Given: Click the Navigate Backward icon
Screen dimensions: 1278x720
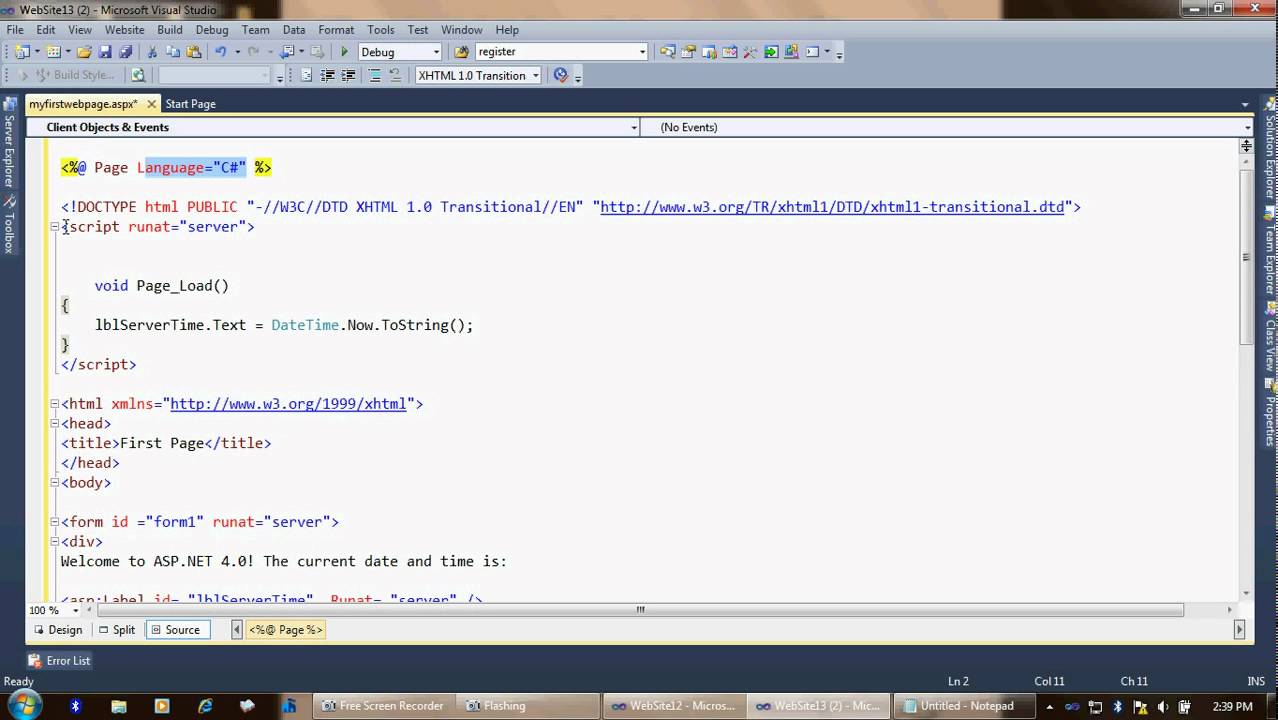Looking at the screenshot, I should coord(287,52).
